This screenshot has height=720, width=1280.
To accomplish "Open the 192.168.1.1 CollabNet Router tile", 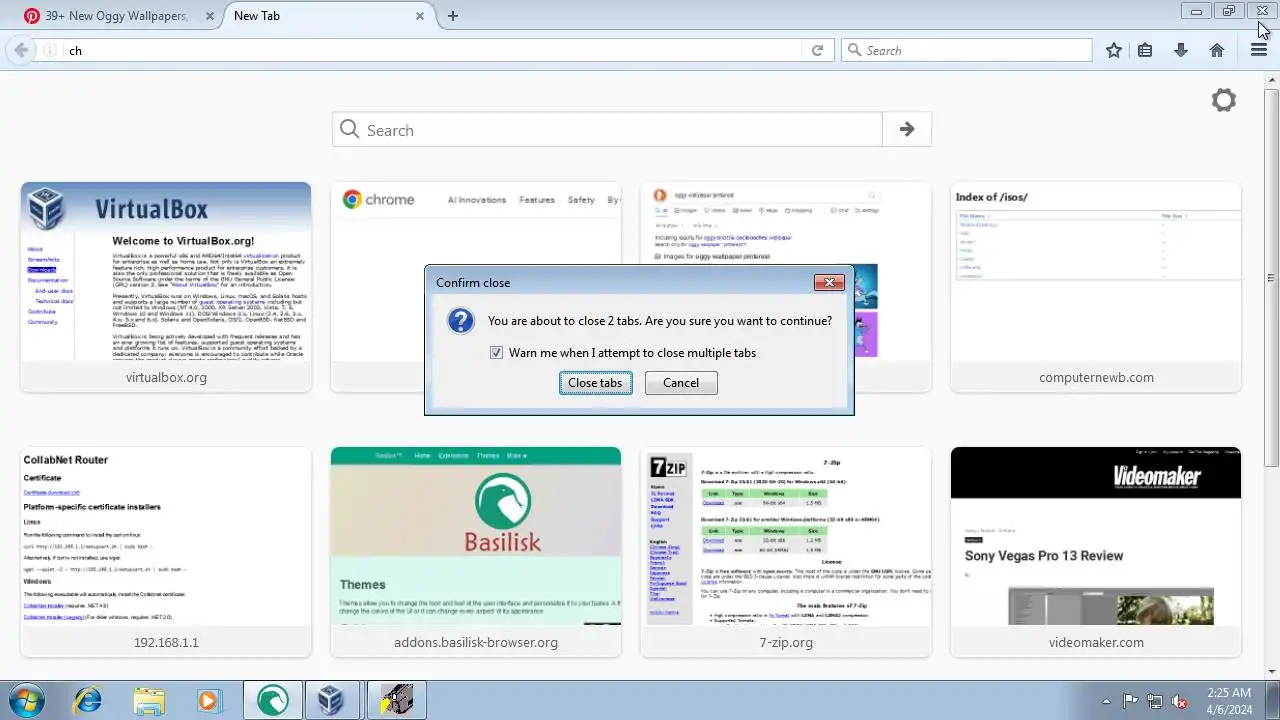I will (166, 552).
